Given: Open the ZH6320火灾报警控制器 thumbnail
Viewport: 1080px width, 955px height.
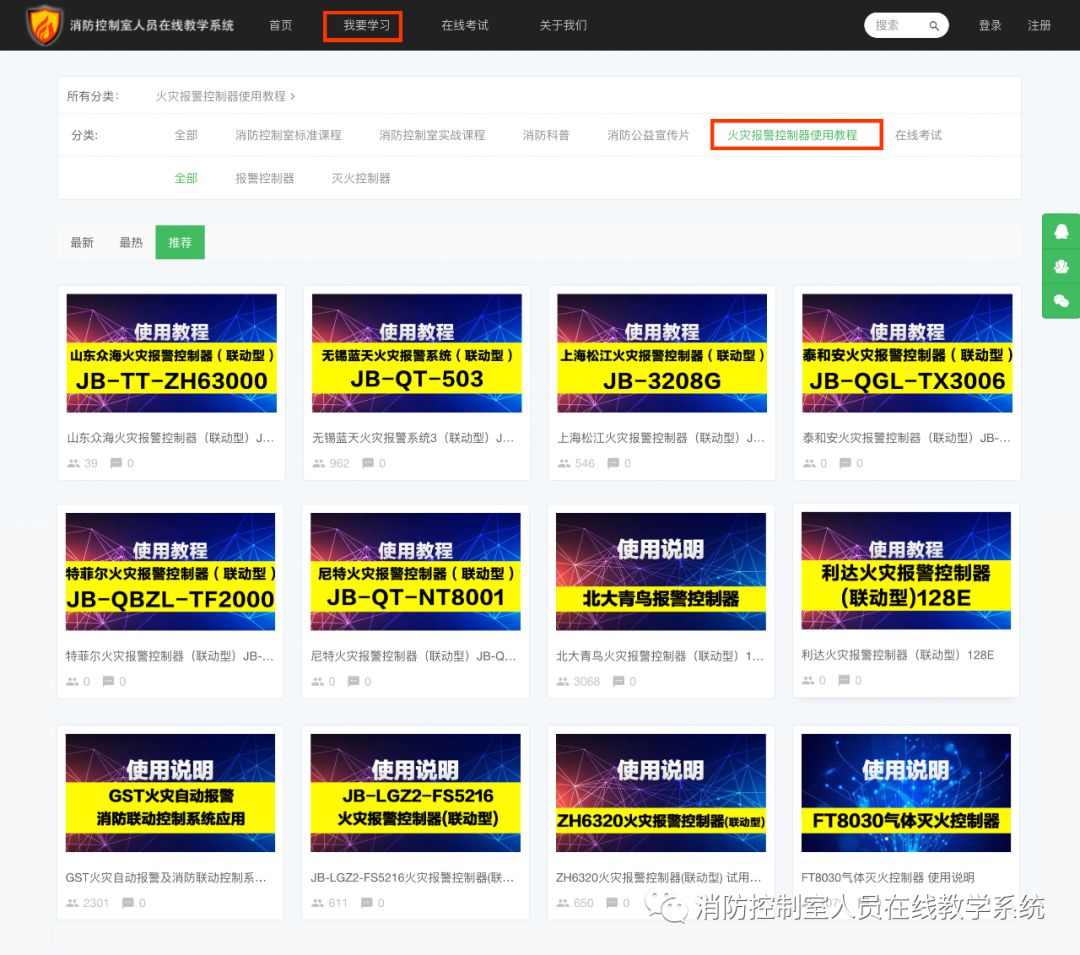Looking at the screenshot, I should tap(661, 793).
